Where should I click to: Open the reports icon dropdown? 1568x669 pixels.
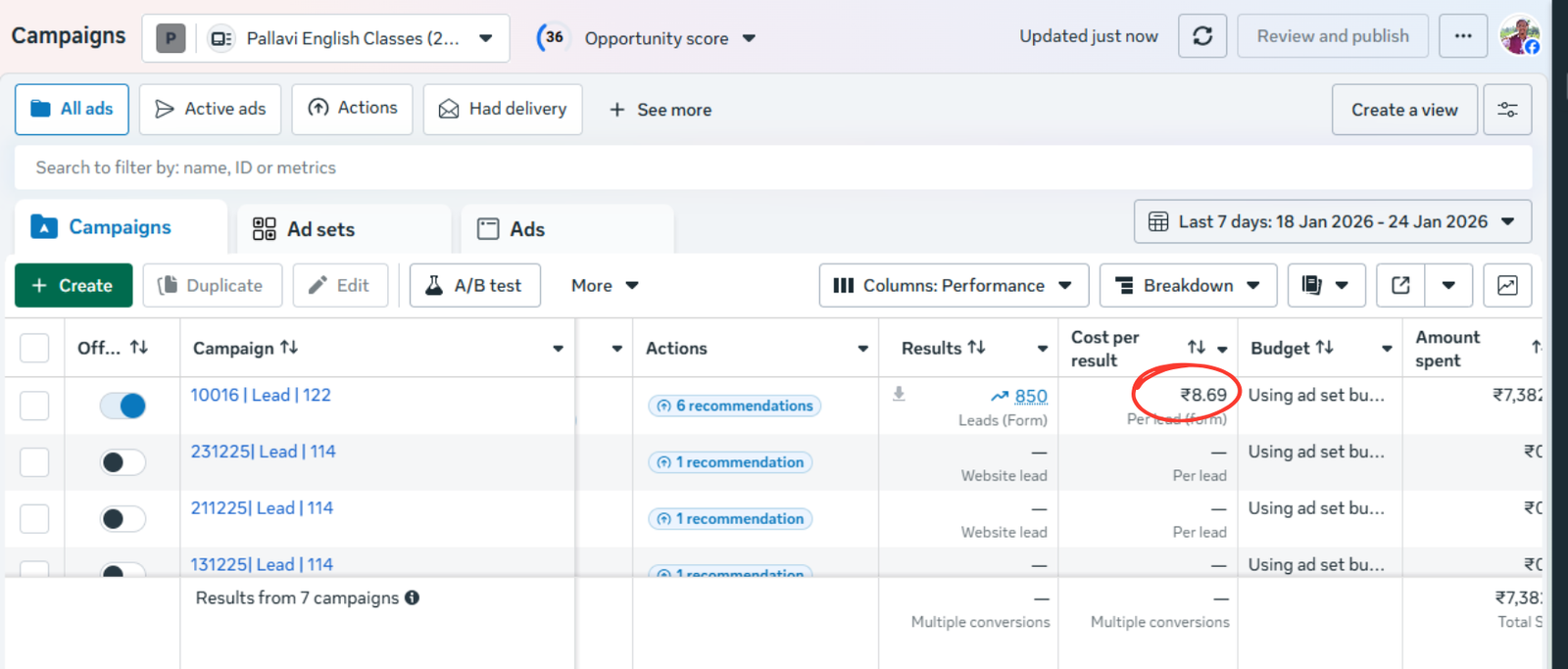pos(1326,285)
